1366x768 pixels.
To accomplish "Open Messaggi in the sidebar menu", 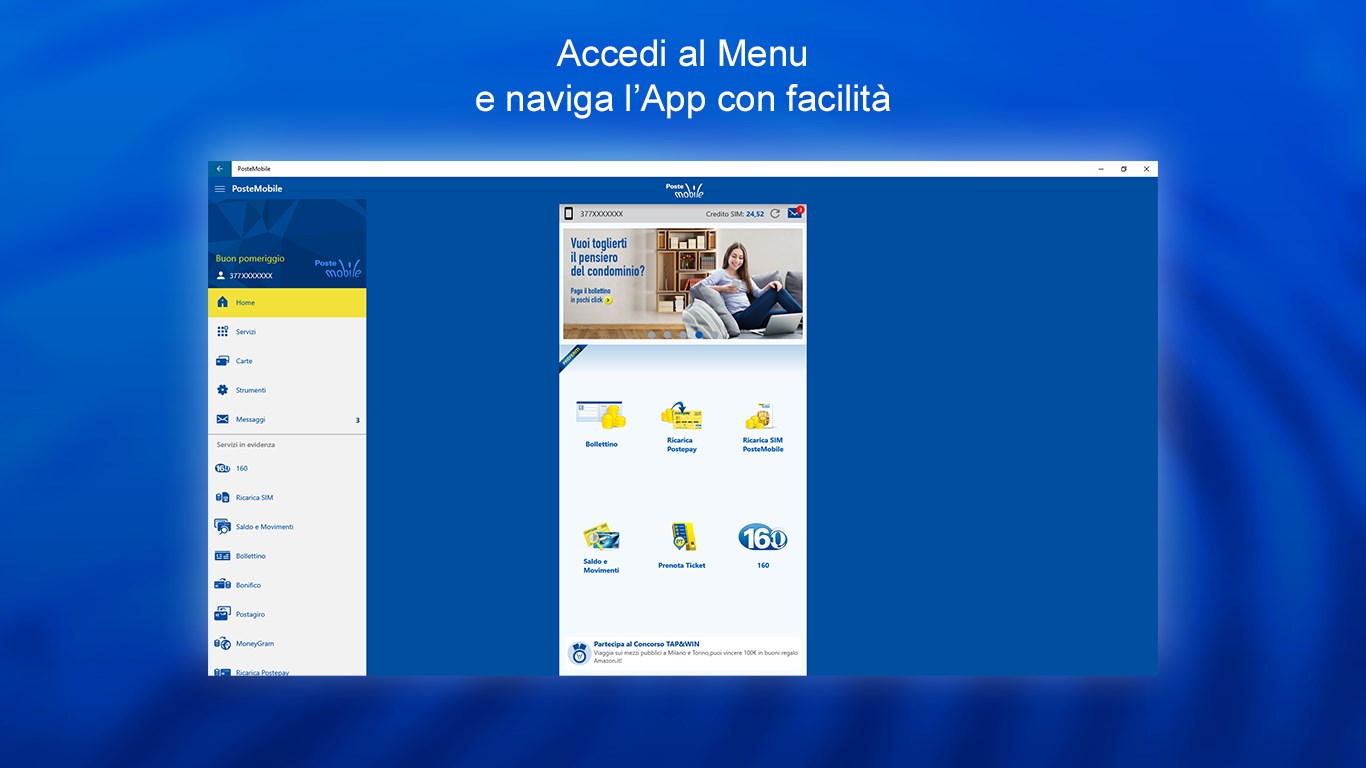I will coord(287,420).
